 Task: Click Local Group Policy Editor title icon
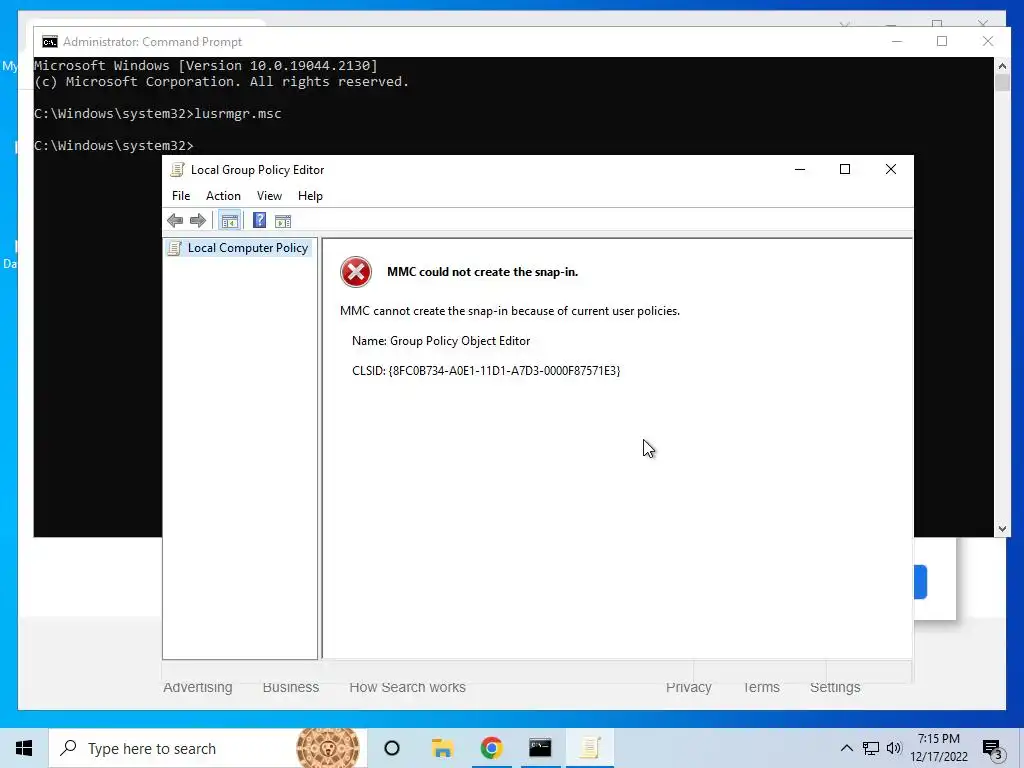pyautogui.click(x=177, y=170)
